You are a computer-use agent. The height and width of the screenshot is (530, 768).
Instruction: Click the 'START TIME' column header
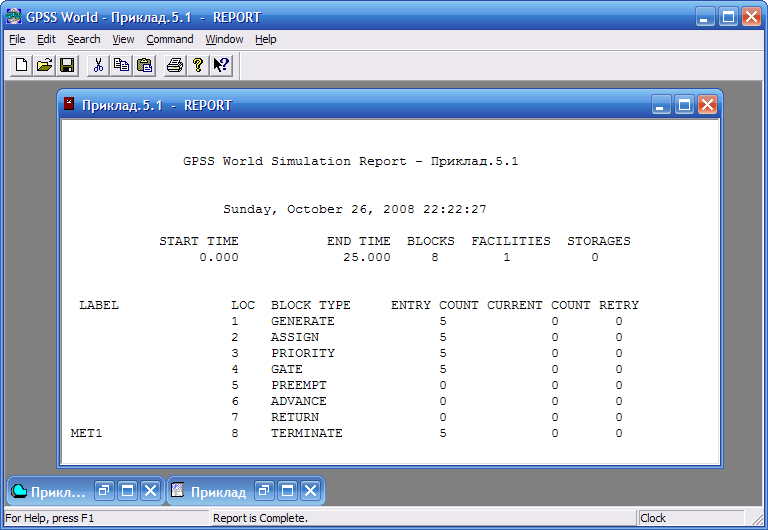pos(198,241)
